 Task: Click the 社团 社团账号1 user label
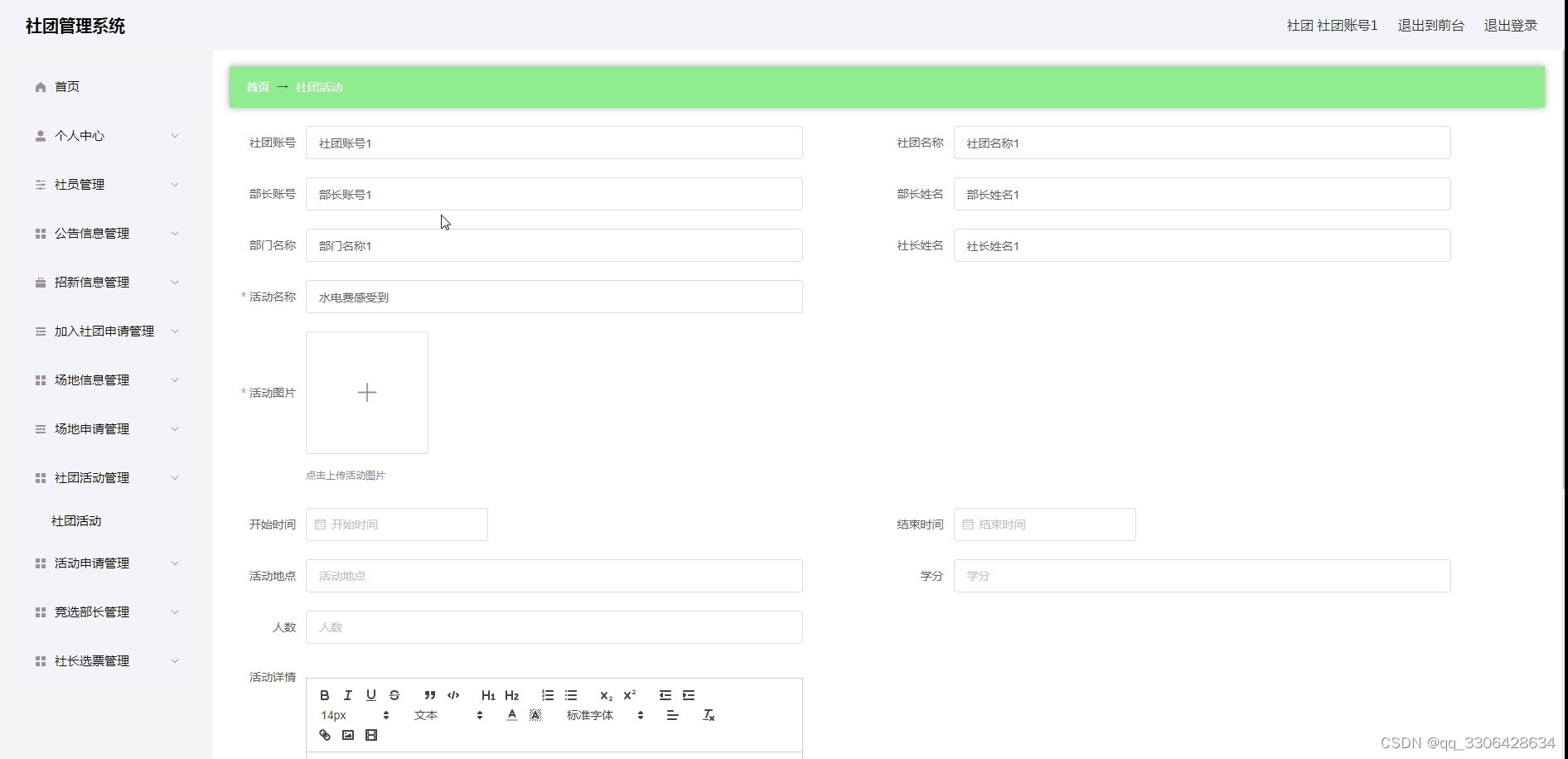coord(1332,26)
